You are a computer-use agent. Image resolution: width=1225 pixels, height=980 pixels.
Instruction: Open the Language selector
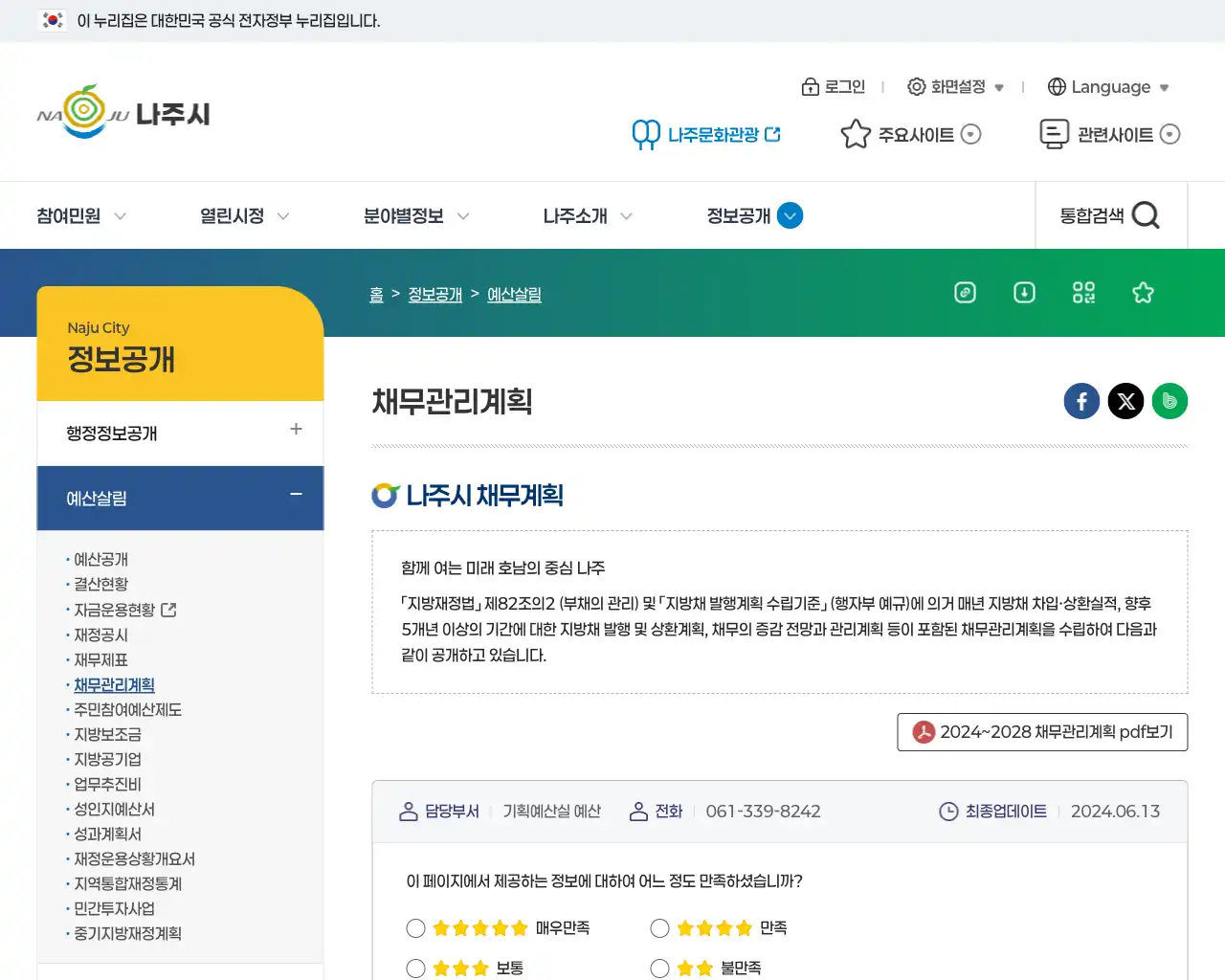coord(1108,87)
